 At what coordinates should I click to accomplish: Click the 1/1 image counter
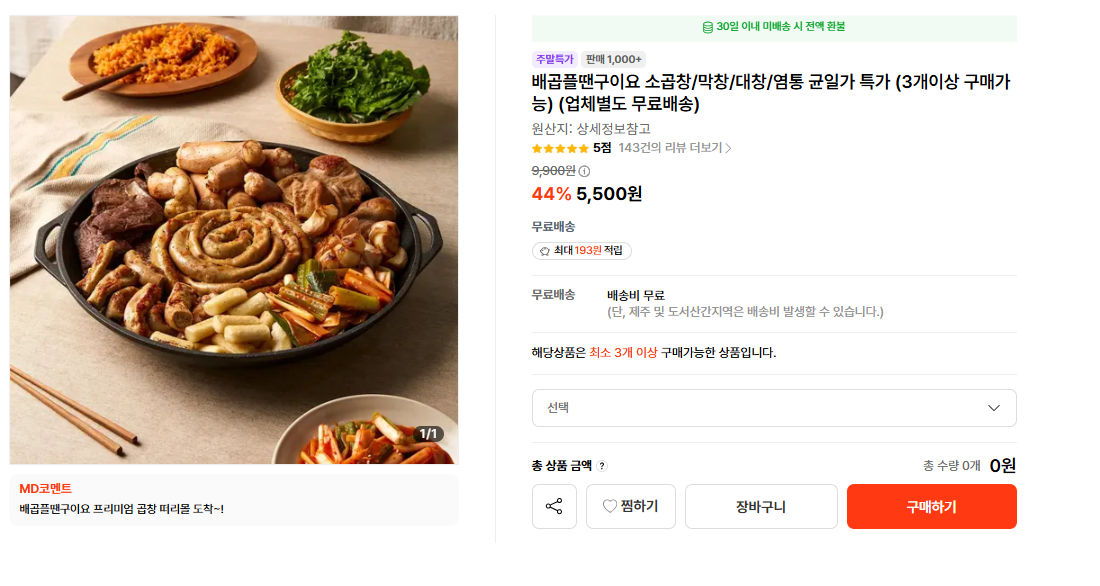428,434
